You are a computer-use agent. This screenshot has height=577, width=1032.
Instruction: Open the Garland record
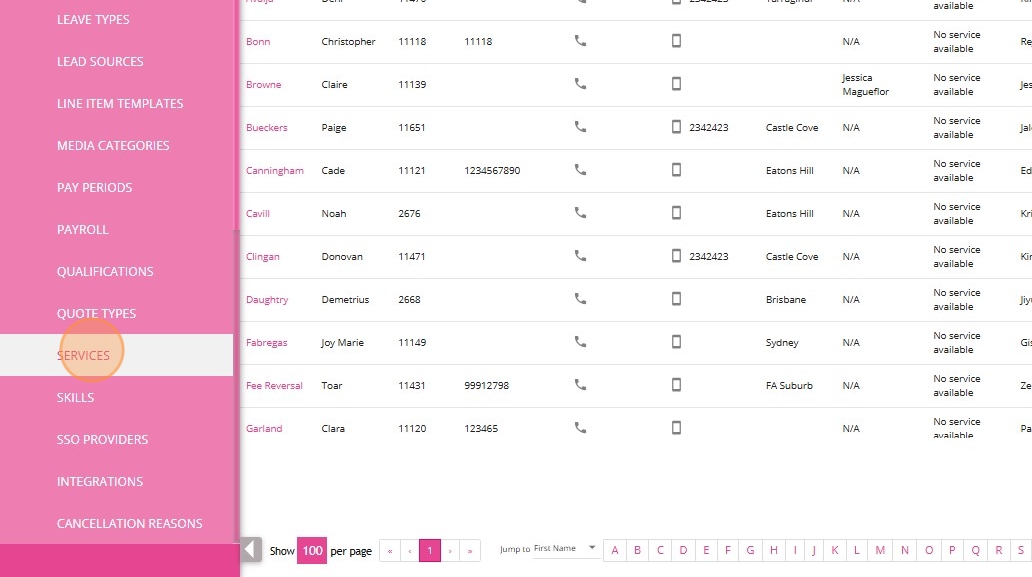264,428
